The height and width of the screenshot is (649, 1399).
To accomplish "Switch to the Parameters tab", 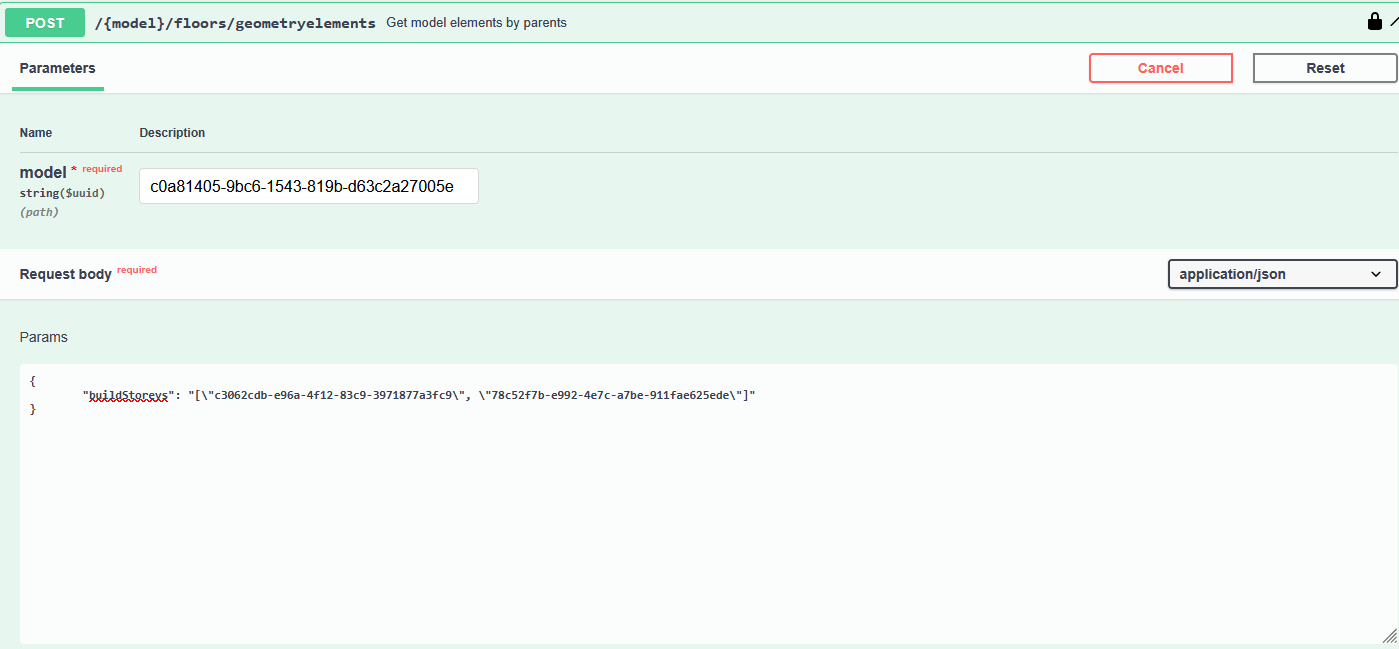I will point(58,68).
